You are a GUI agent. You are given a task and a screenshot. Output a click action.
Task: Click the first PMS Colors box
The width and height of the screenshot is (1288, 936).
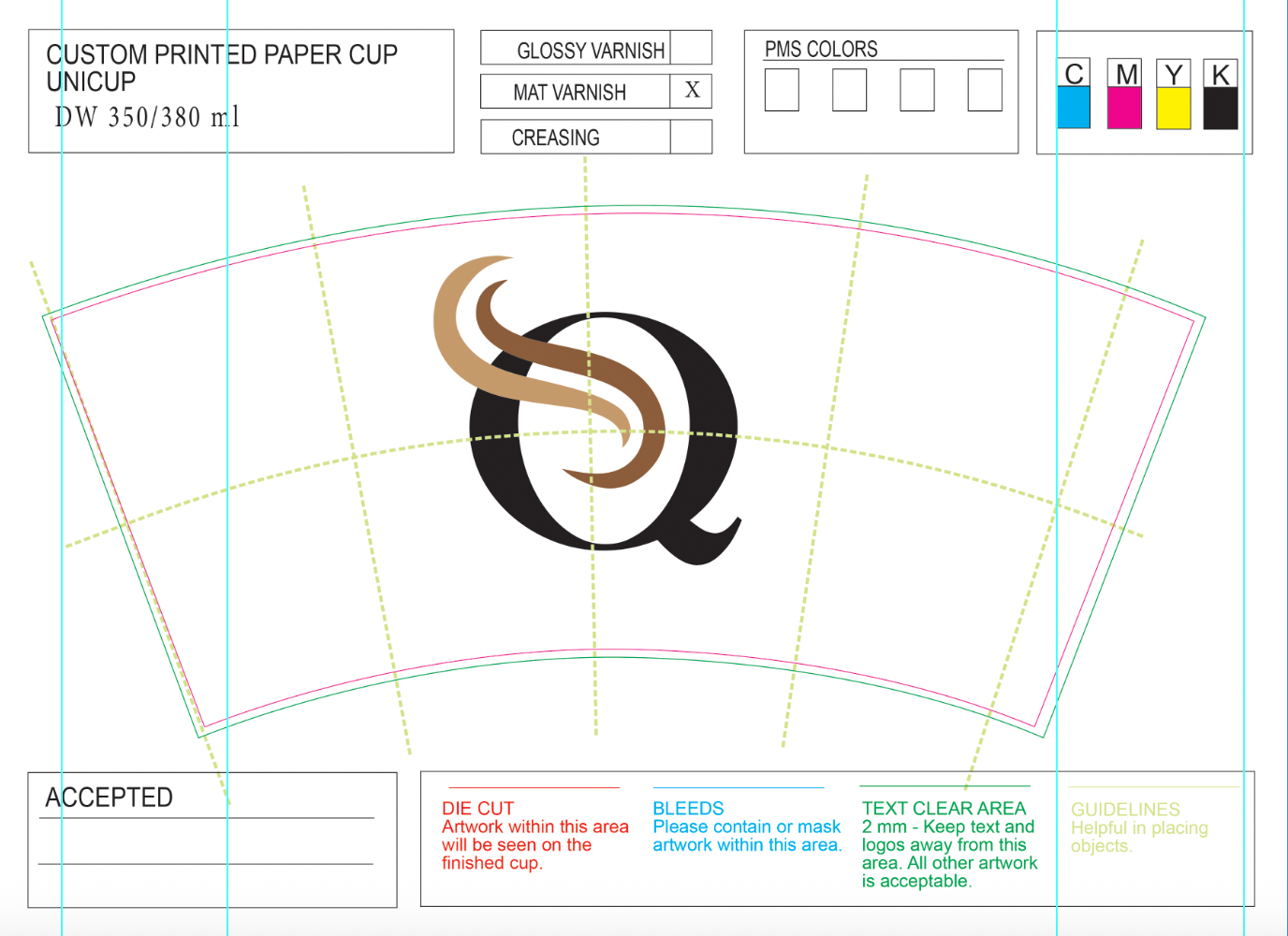pyautogui.click(x=782, y=90)
